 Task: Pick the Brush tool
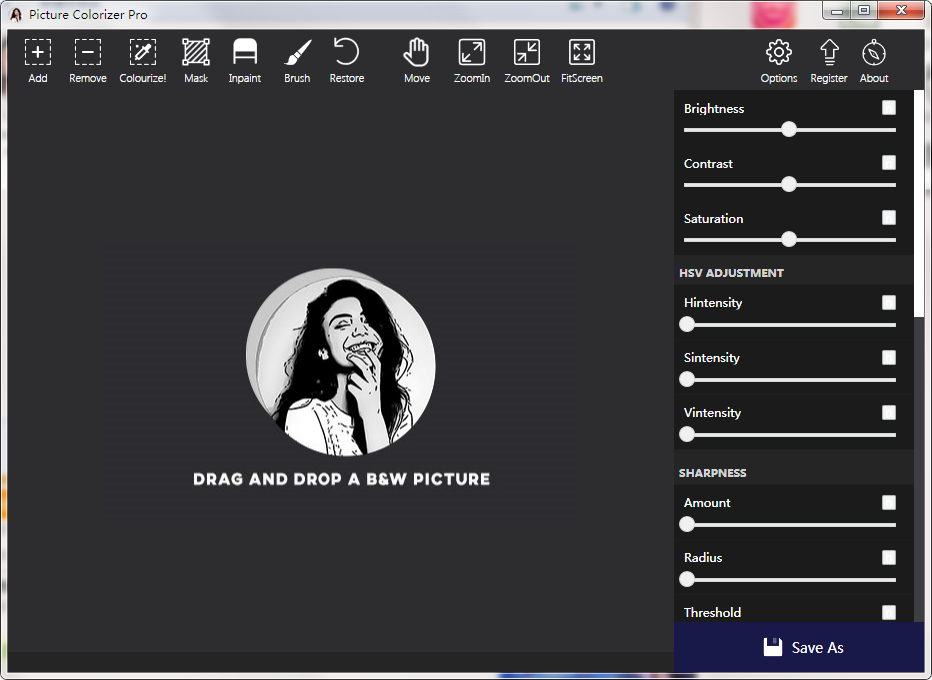click(x=297, y=53)
